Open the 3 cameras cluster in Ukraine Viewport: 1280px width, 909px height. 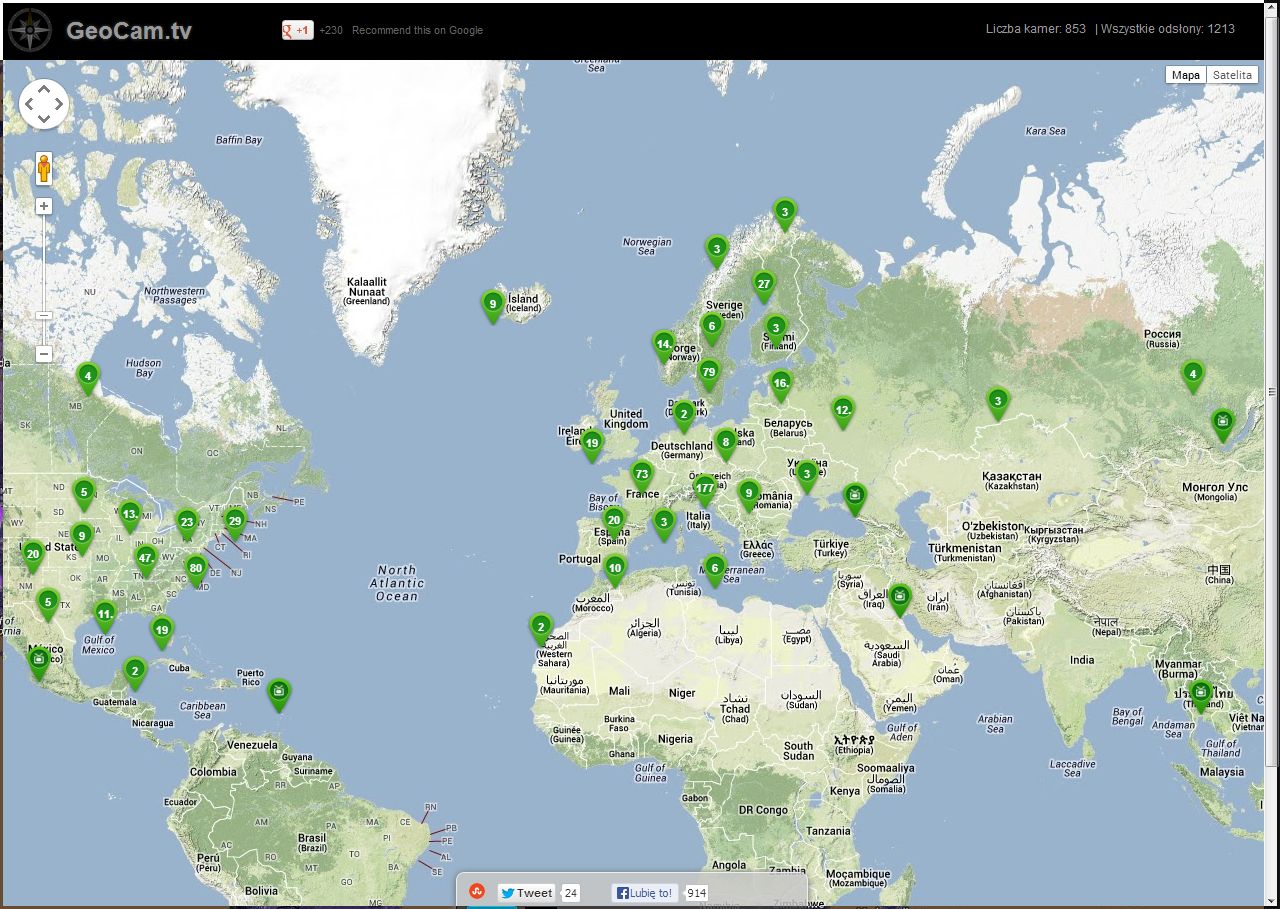(x=807, y=476)
